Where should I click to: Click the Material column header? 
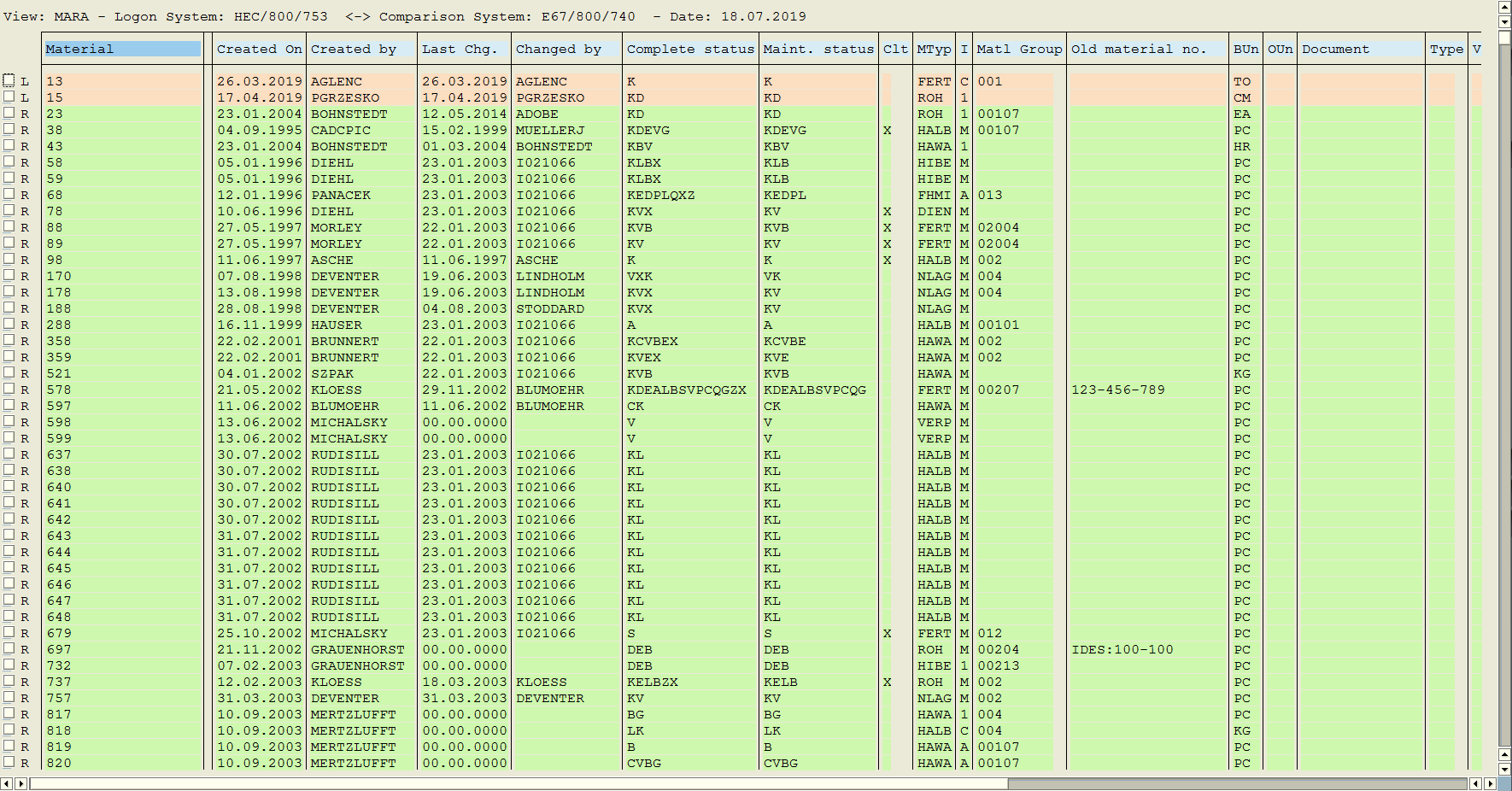pos(122,49)
